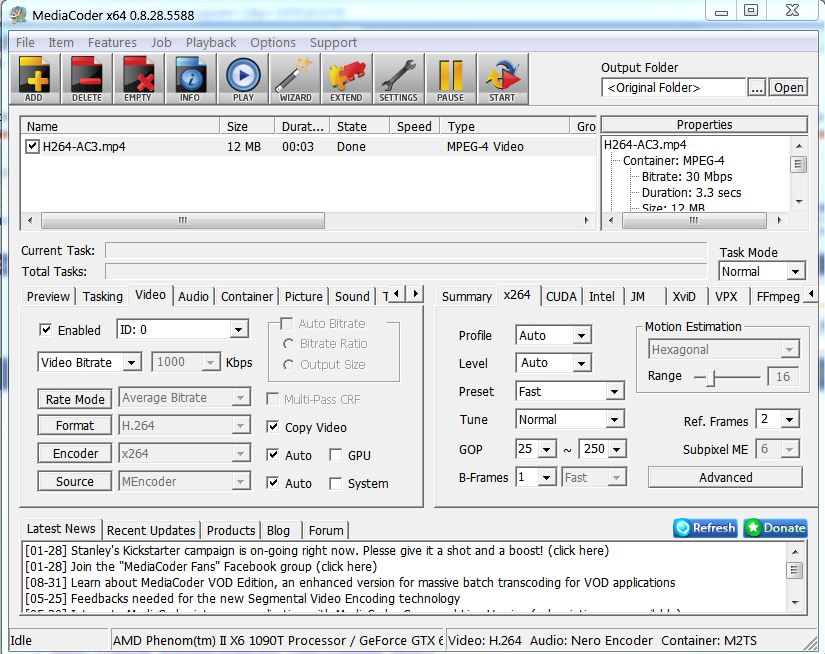The width and height of the screenshot is (825, 654).
Task: Click the Donate star button
Action: pos(776,528)
